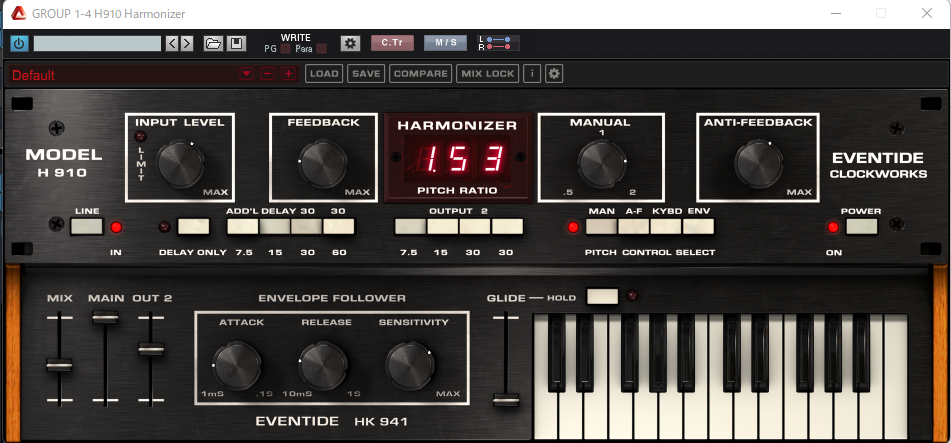
Task: Click the info 'i' icon
Action: pyautogui.click(x=532, y=74)
